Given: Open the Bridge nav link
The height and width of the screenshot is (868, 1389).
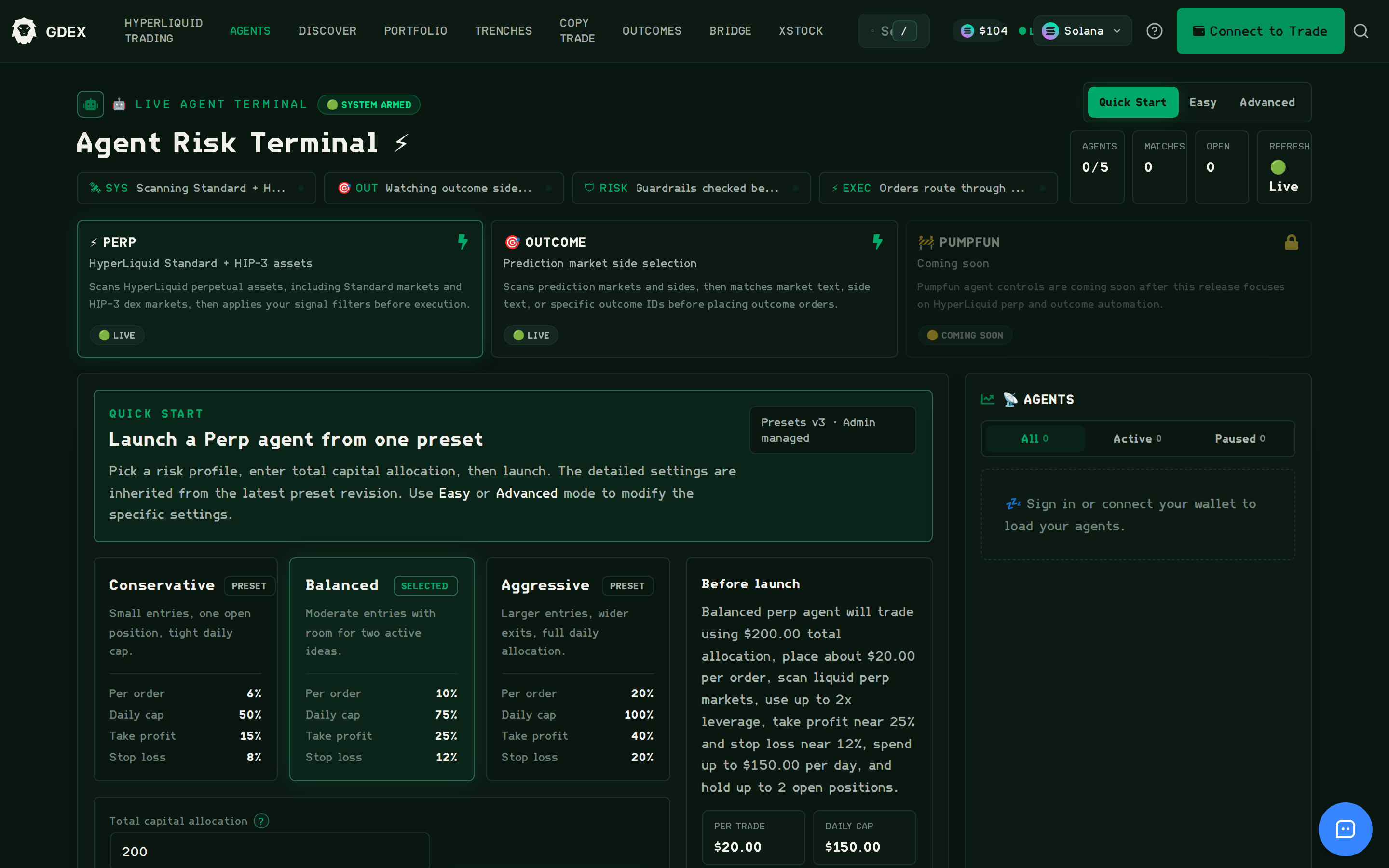Looking at the screenshot, I should coord(730,31).
